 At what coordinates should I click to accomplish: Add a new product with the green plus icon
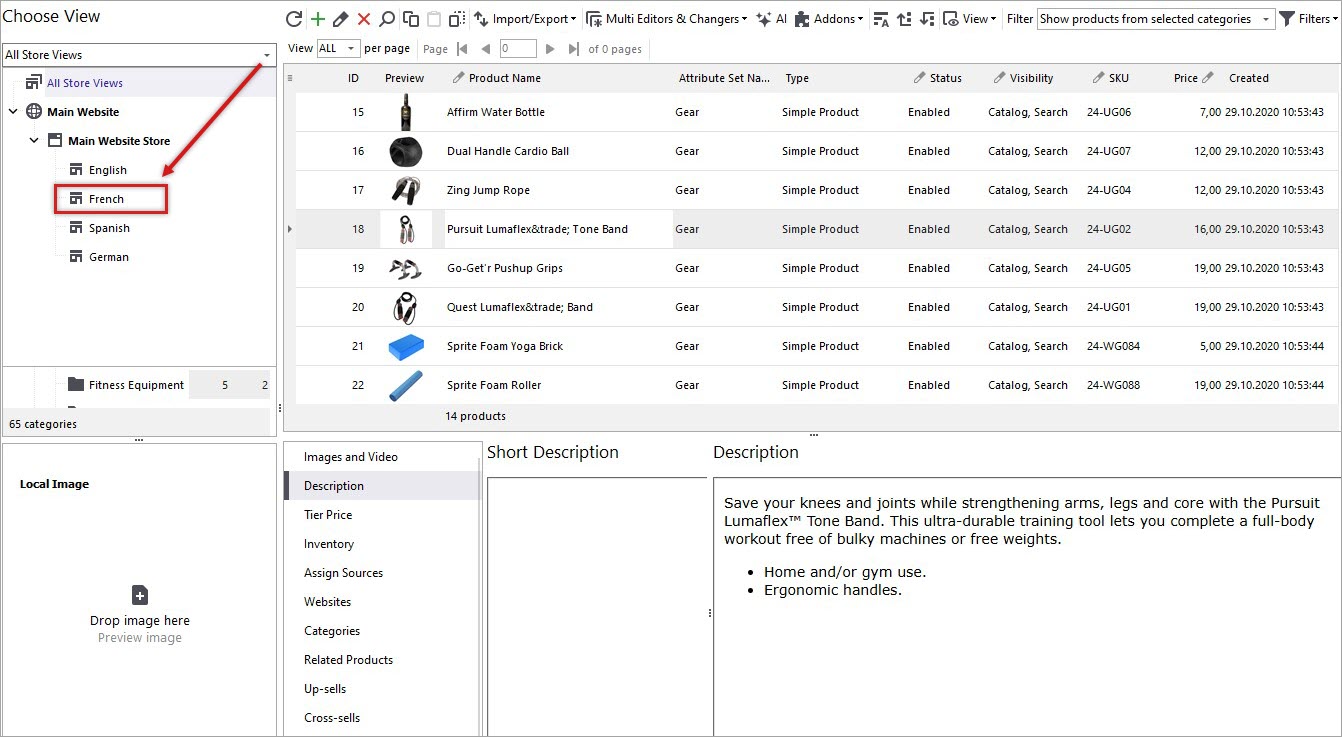pos(317,18)
